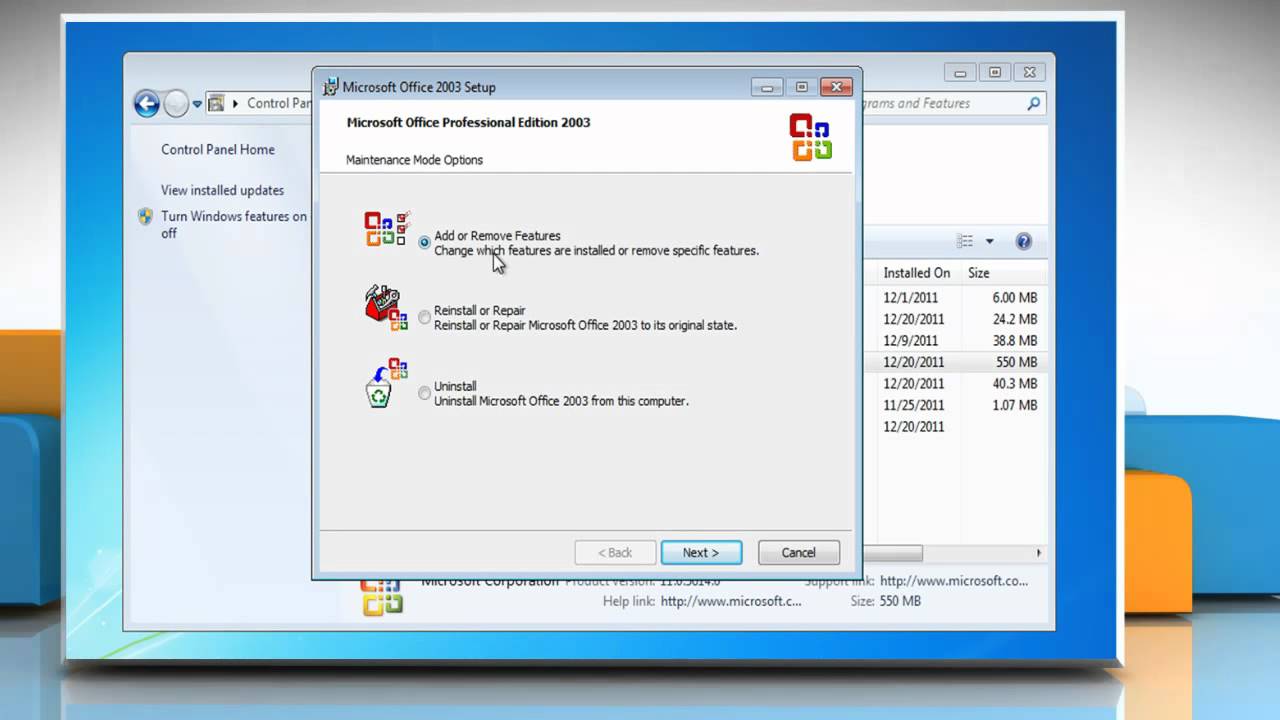The height and width of the screenshot is (720, 1280).
Task: Click the blue help icon
Action: 1023,241
